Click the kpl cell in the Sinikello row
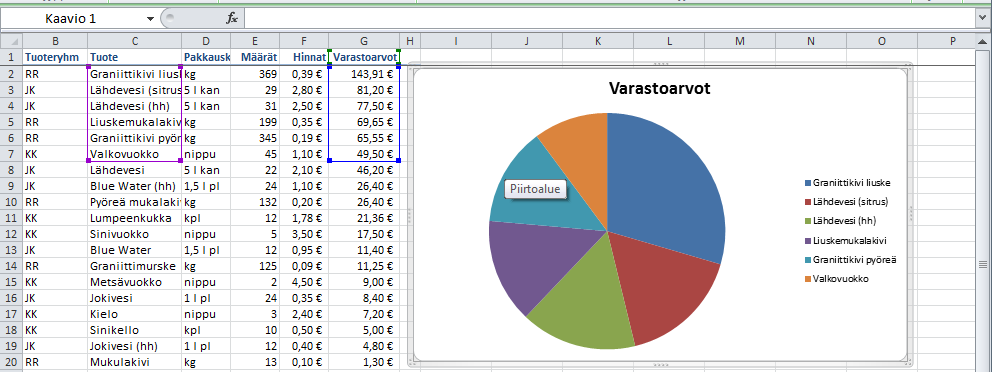The image size is (992, 372). (206, 331)
